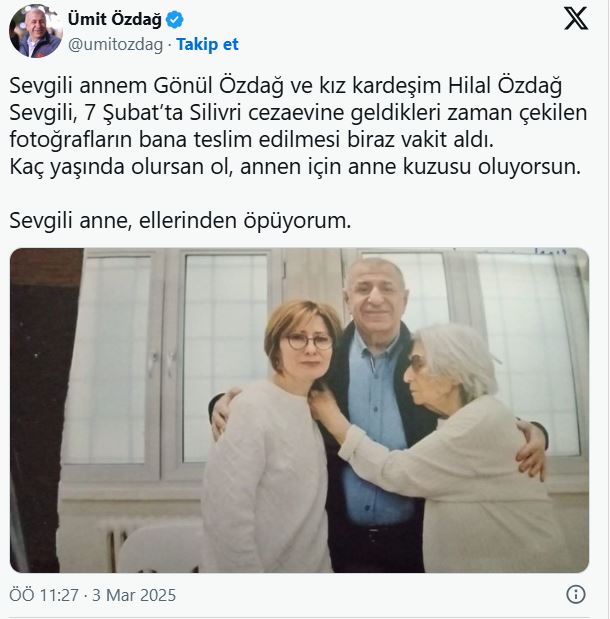Open the tweet info icon
610x619 pixels.
point(576,594)
